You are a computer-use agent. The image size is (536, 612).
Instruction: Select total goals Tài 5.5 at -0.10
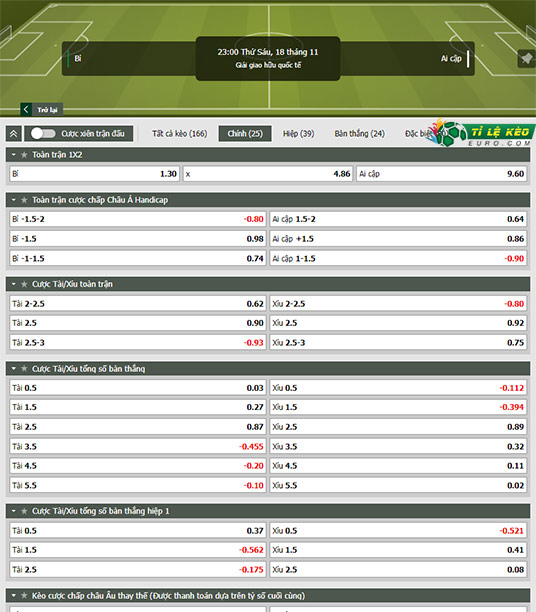137,486
